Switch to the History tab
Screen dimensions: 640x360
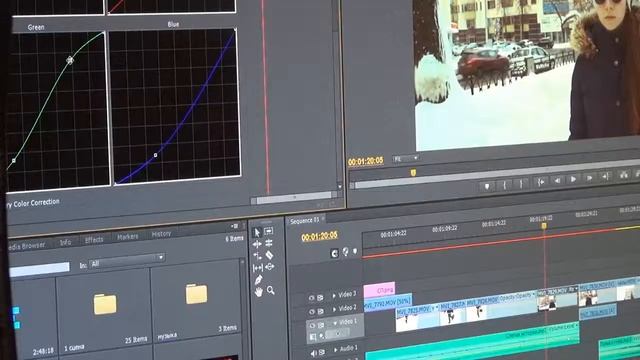click(161, 234)
